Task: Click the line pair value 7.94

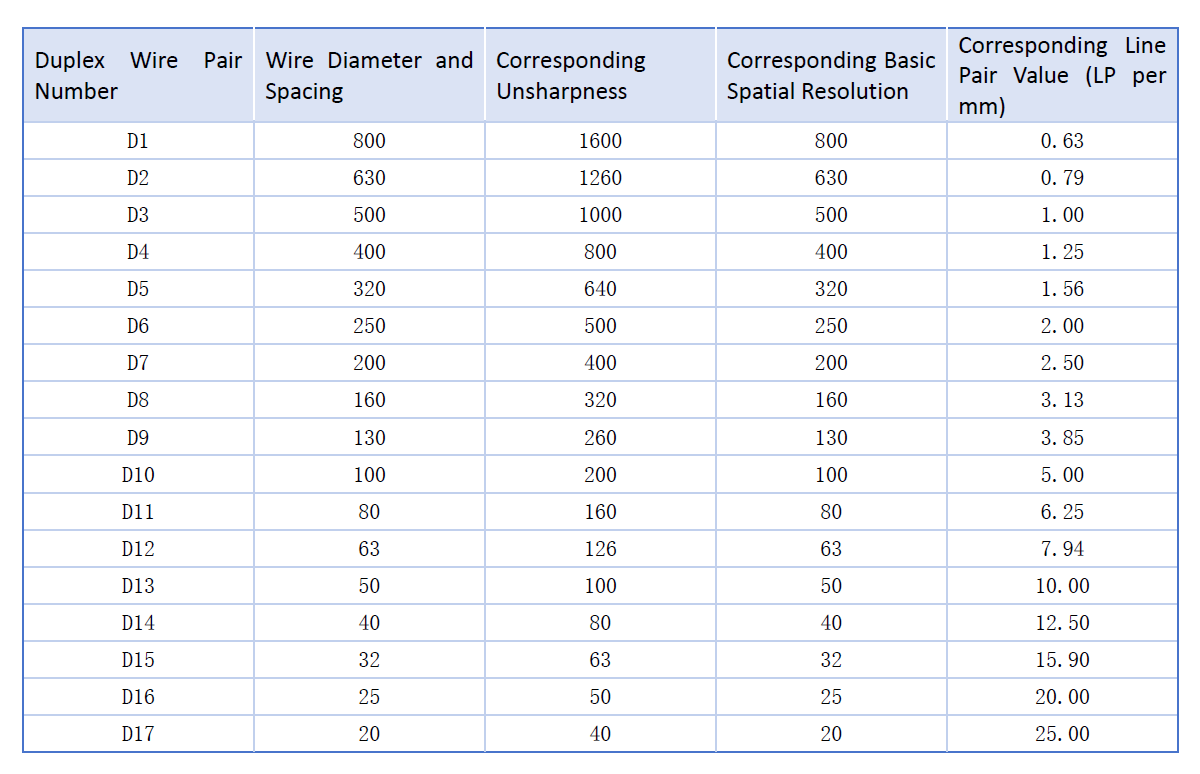Action: click(x=1062, y=549)
